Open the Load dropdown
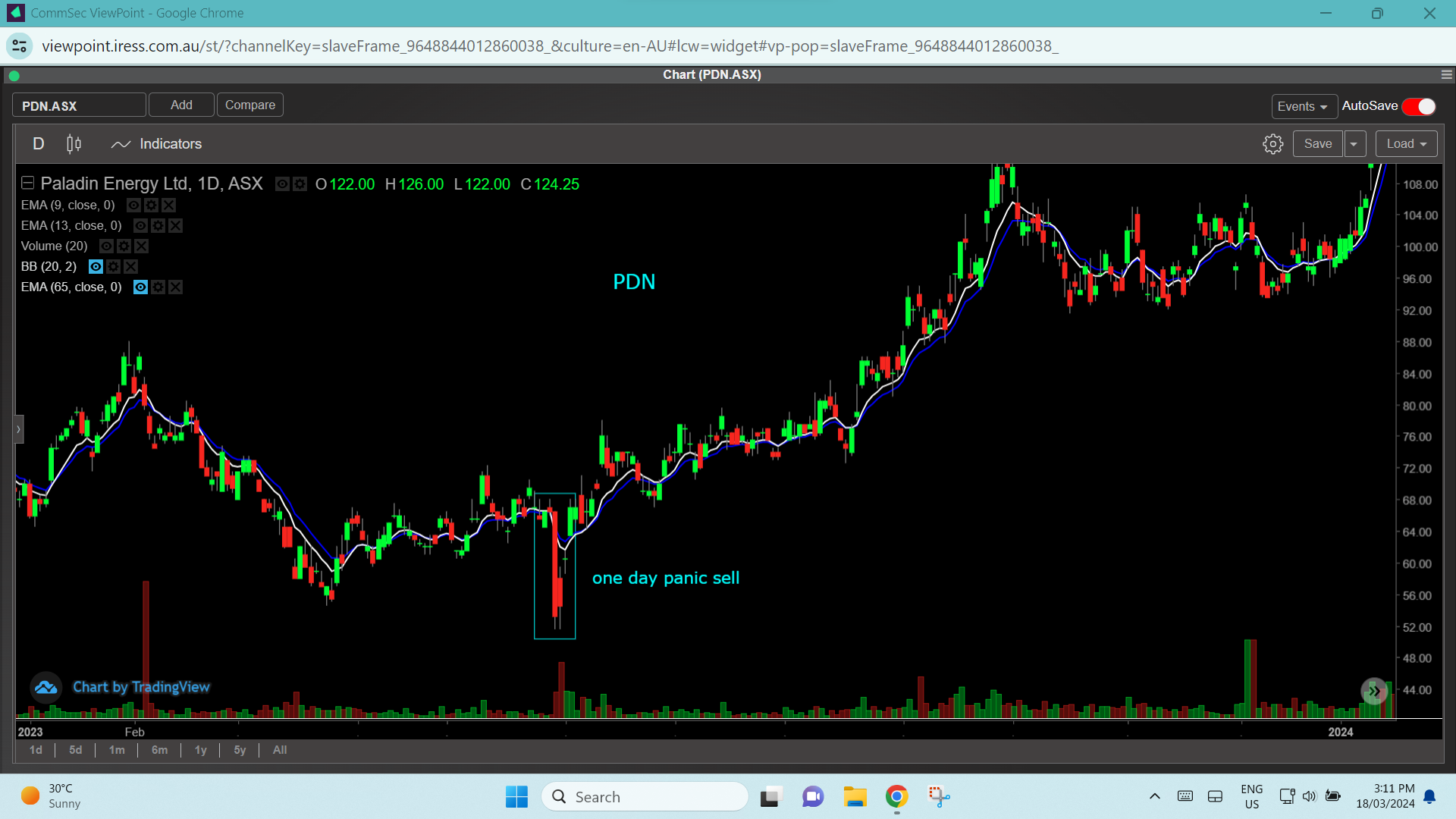 pyautogui.click(x=1406, y=144)
